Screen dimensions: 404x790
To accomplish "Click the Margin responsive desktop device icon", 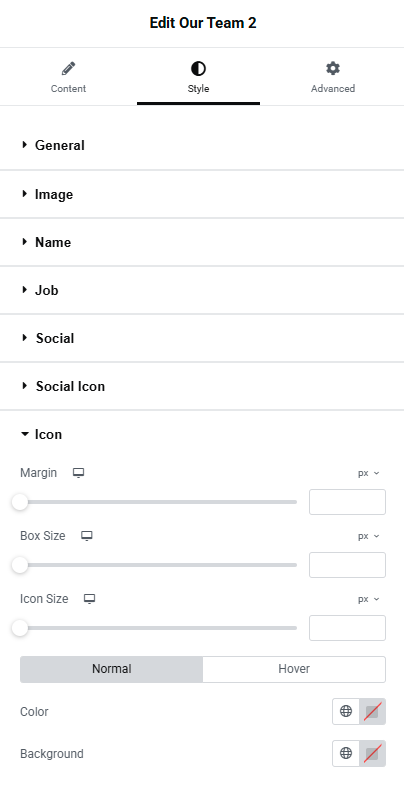I will pyautogui.click(x=78, y=473).
